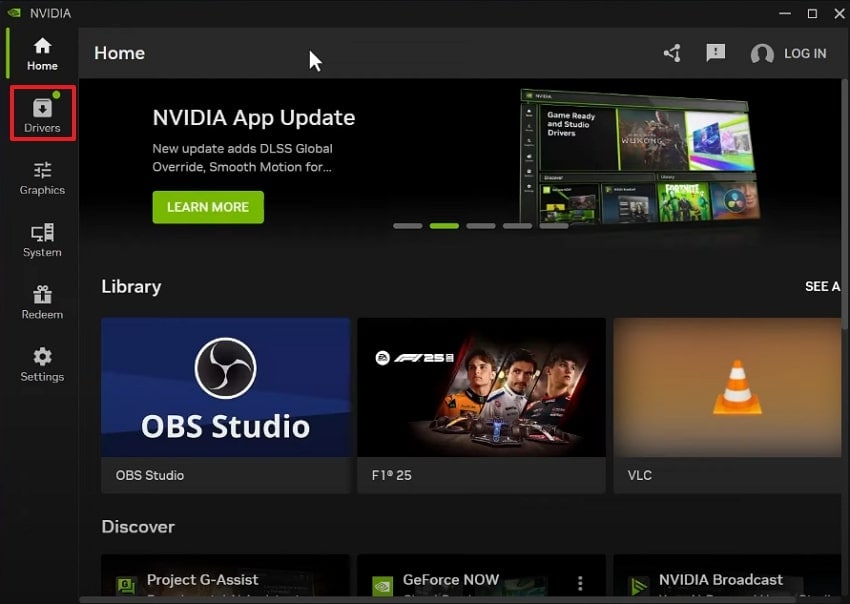This screenshot has width=850, height=604.
Task: Click the LOG IN link
Action: [x=805, y=54]
